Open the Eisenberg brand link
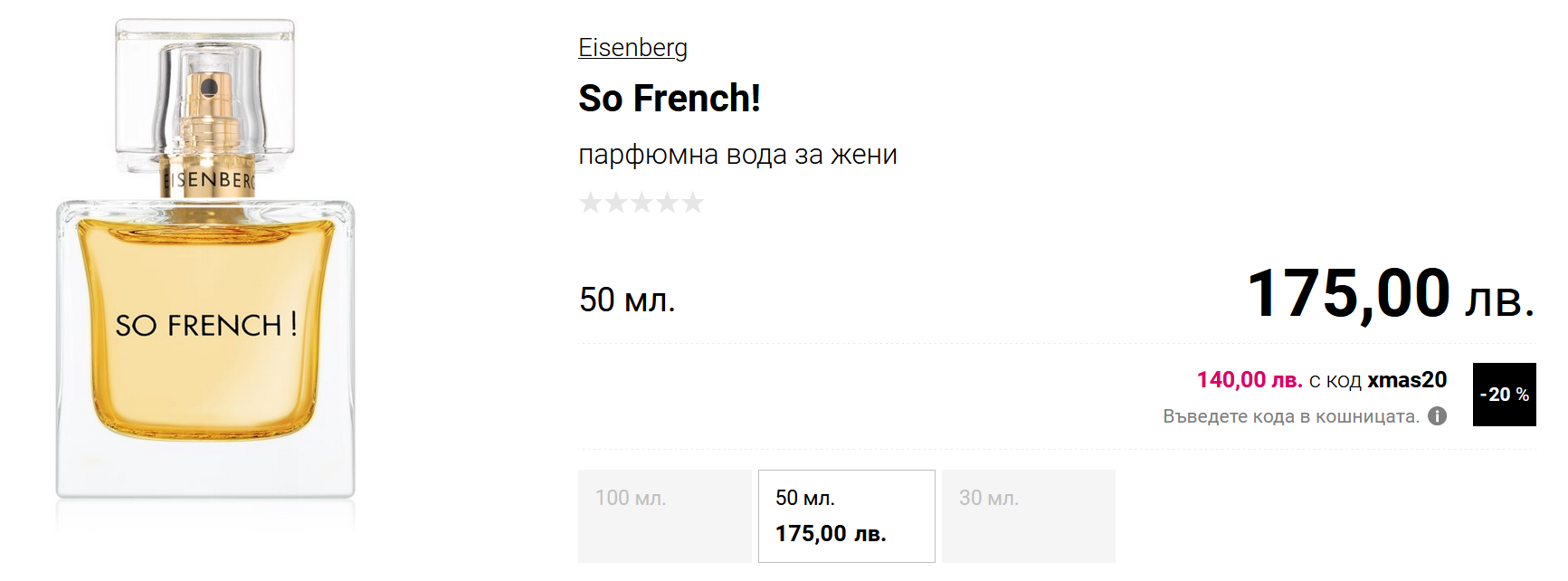Image resolution: width=1568 pixels, height=581 pixels. pyautogui.click(x=632, y=47)
